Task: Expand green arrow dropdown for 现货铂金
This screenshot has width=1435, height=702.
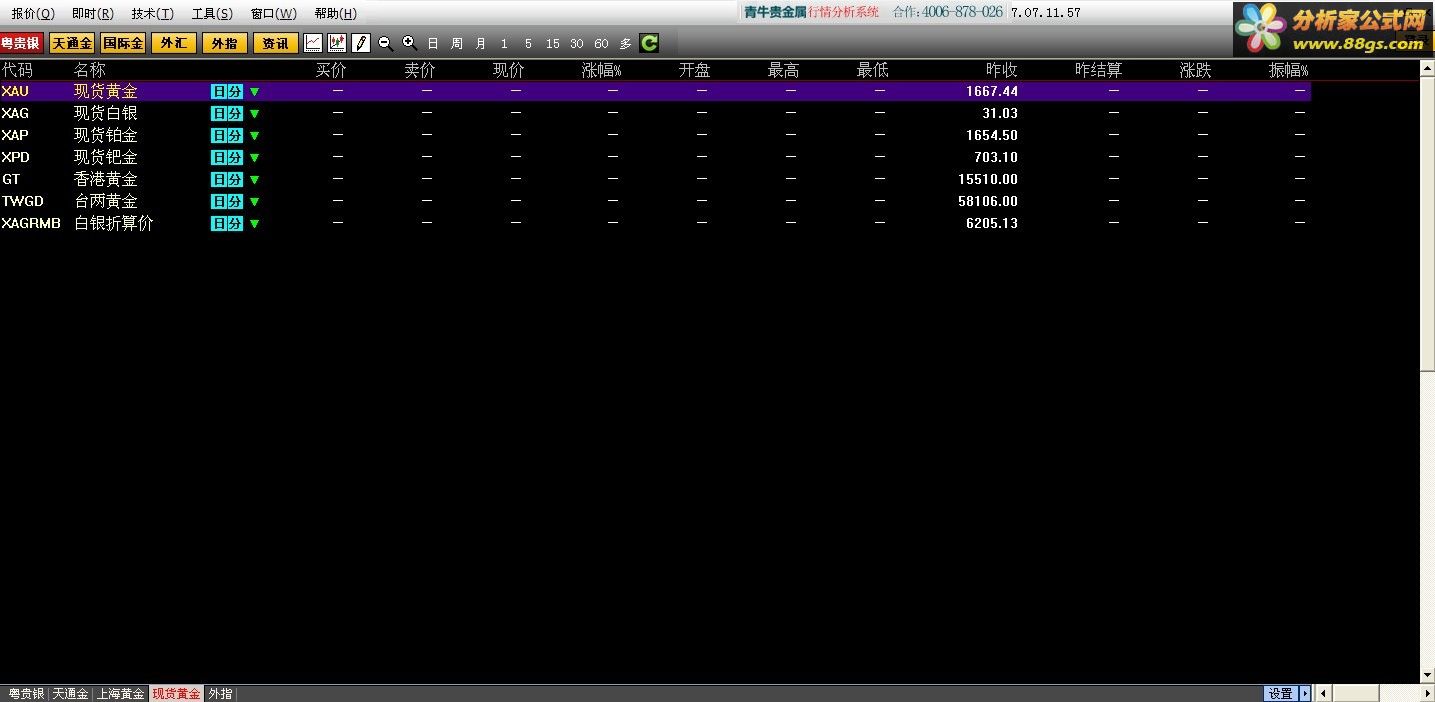Action: tap(254, 135)
